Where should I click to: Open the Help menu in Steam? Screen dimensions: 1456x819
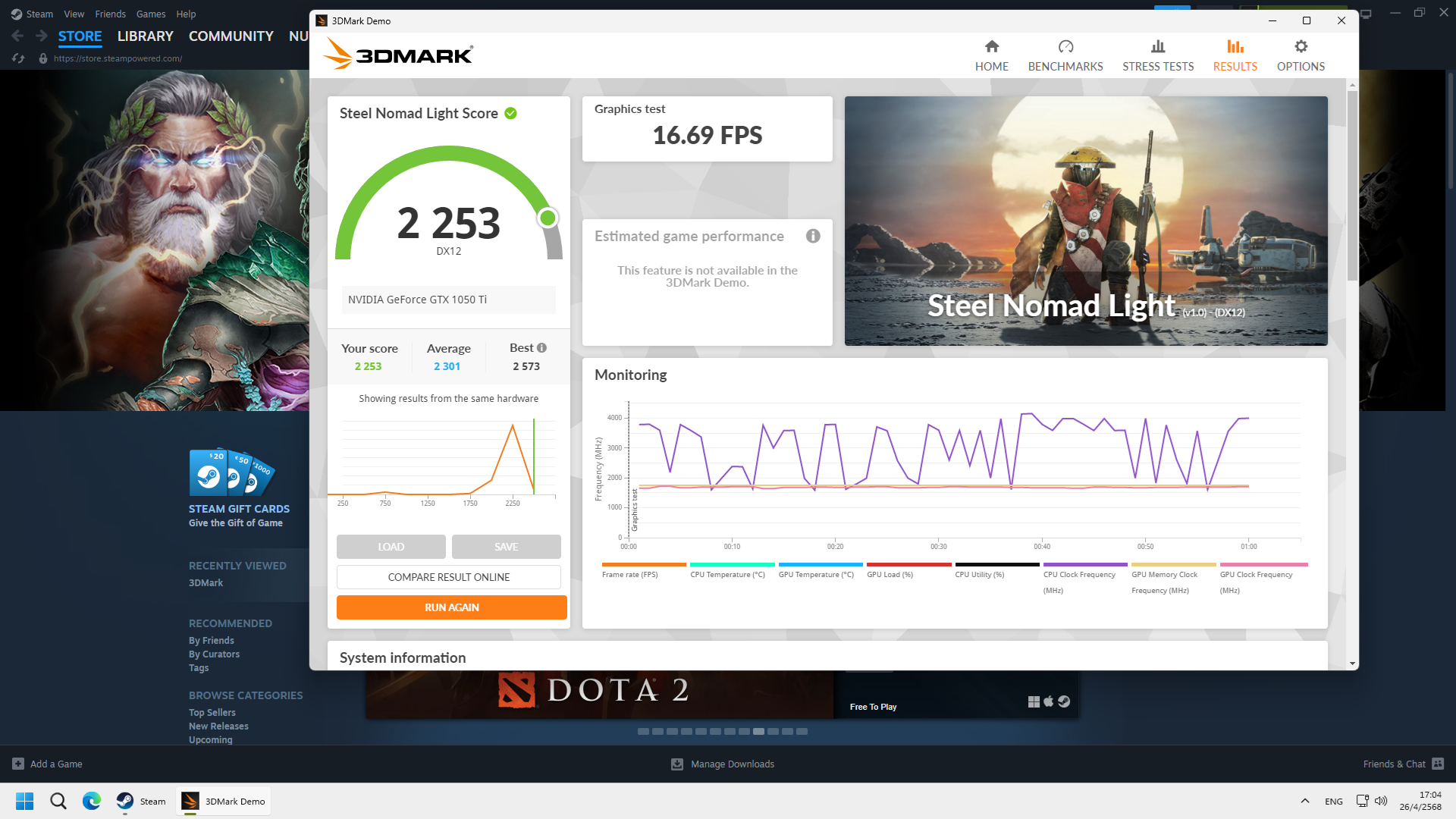(x=186, y=14)
